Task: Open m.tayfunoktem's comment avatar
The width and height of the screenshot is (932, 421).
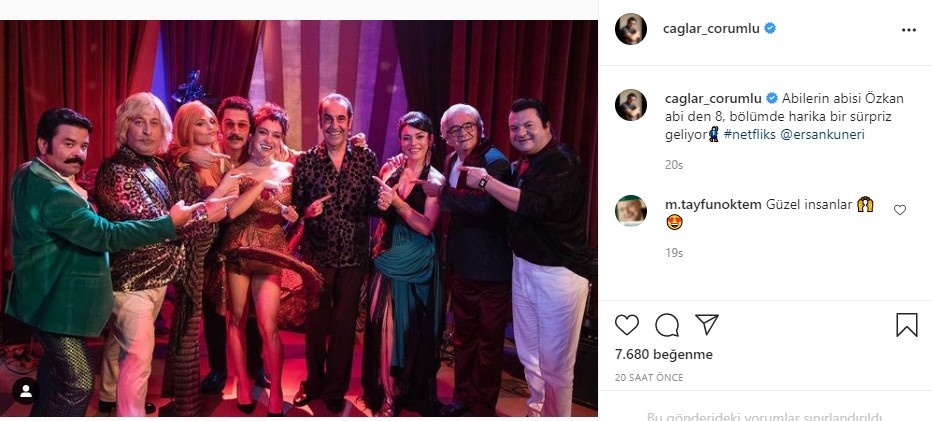Action: (631, 210)
